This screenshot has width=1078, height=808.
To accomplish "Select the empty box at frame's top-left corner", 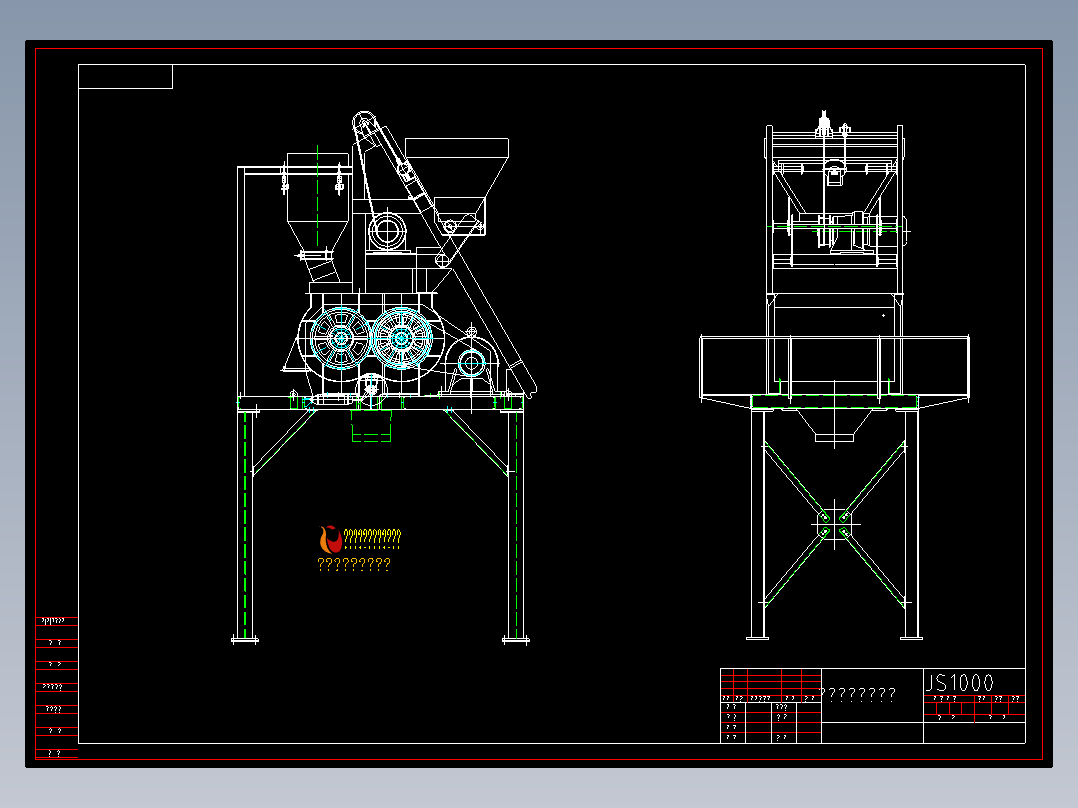I will pos(125,76).
